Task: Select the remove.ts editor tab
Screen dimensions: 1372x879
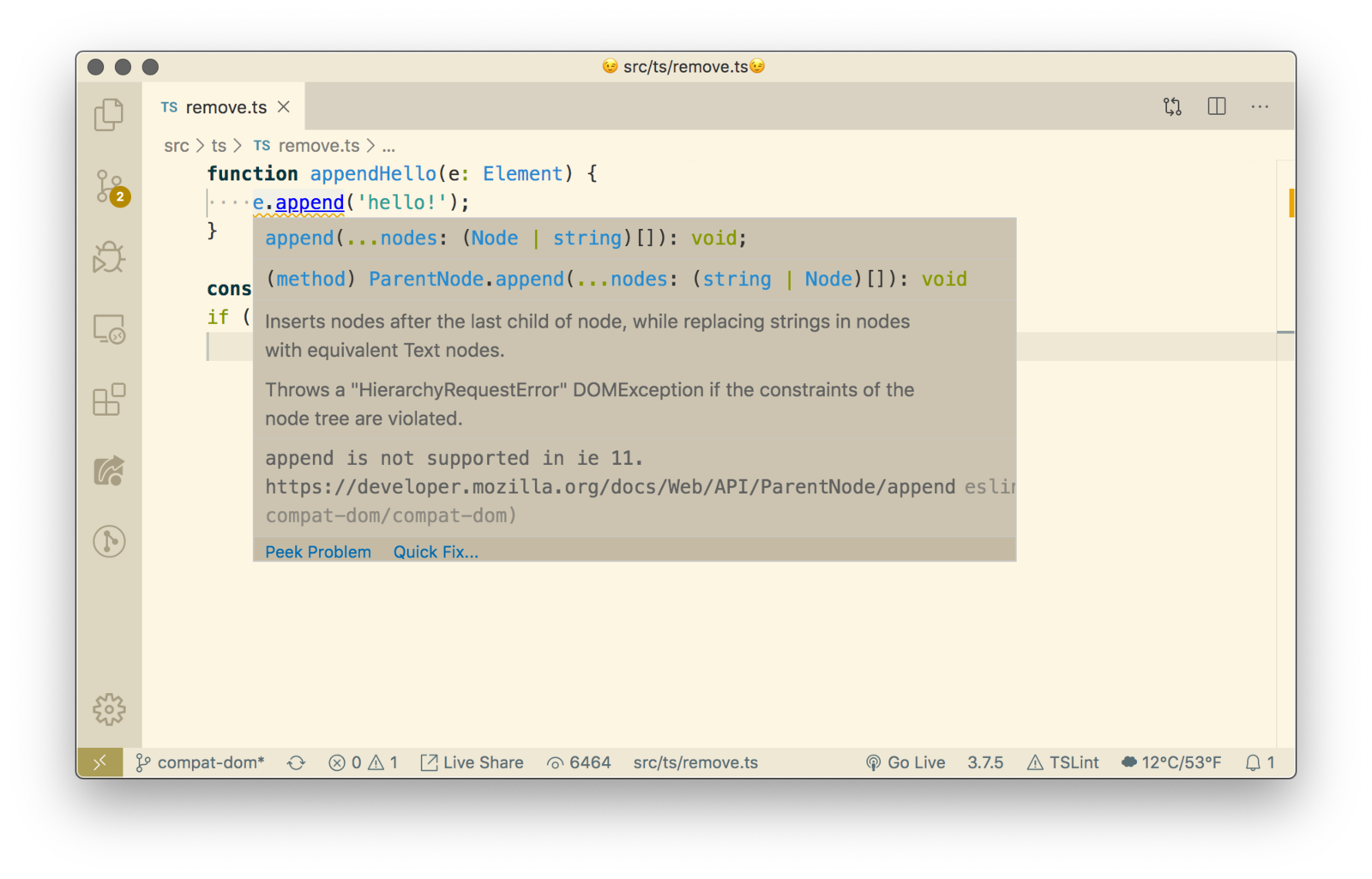Action: 226,106
